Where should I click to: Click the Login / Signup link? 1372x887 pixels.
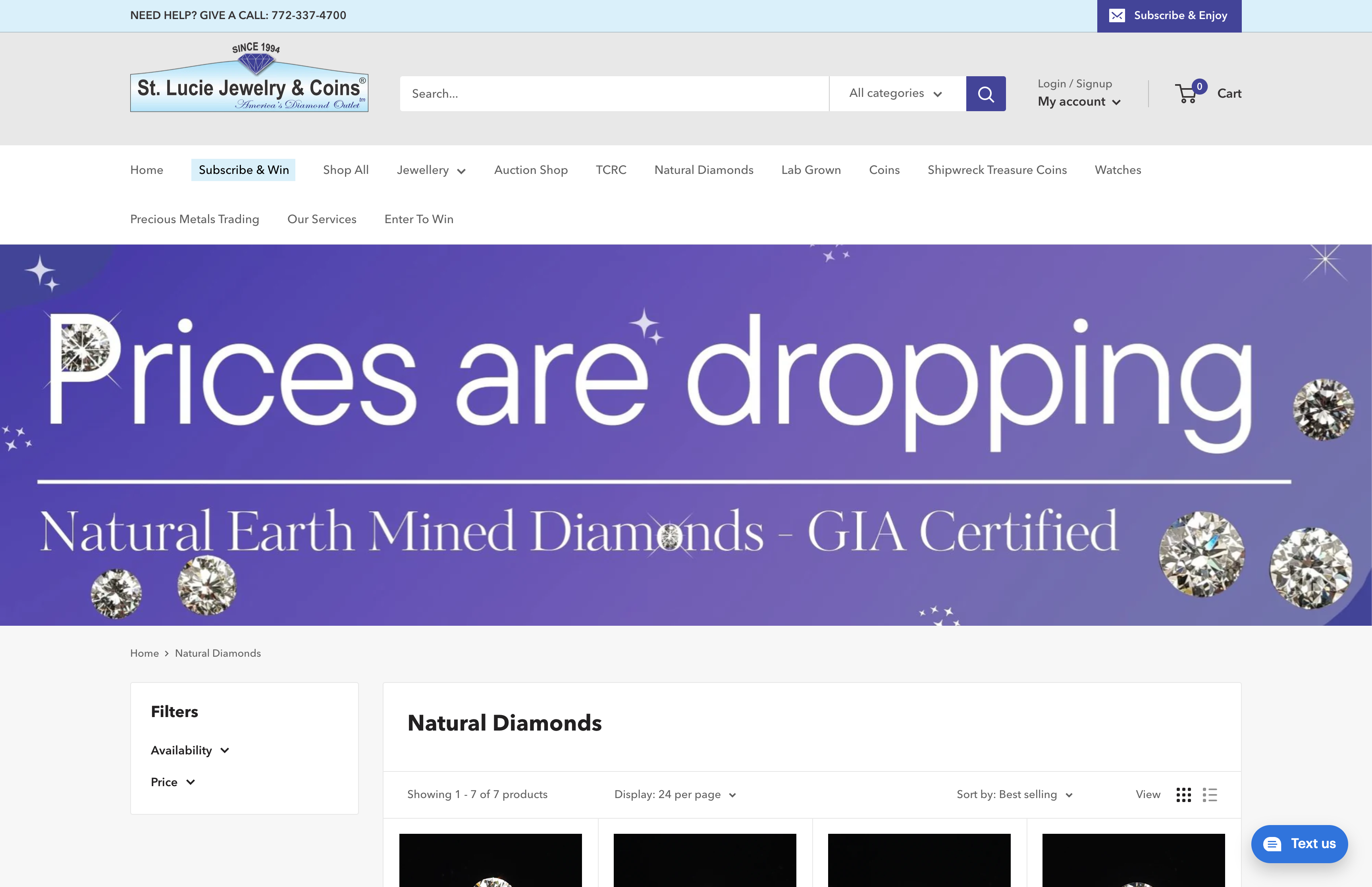(1074, 83)
